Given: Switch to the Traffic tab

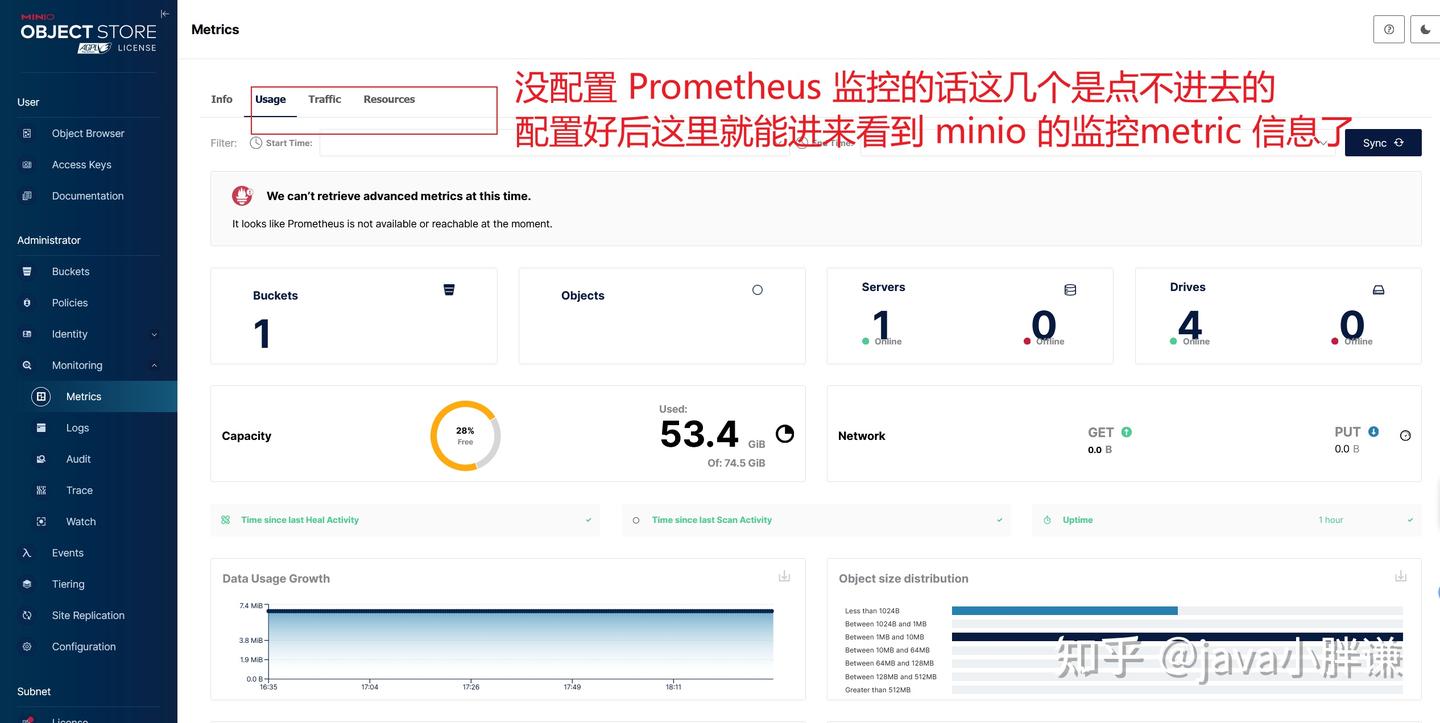Looking at the screenshot, I should point(324,98).
